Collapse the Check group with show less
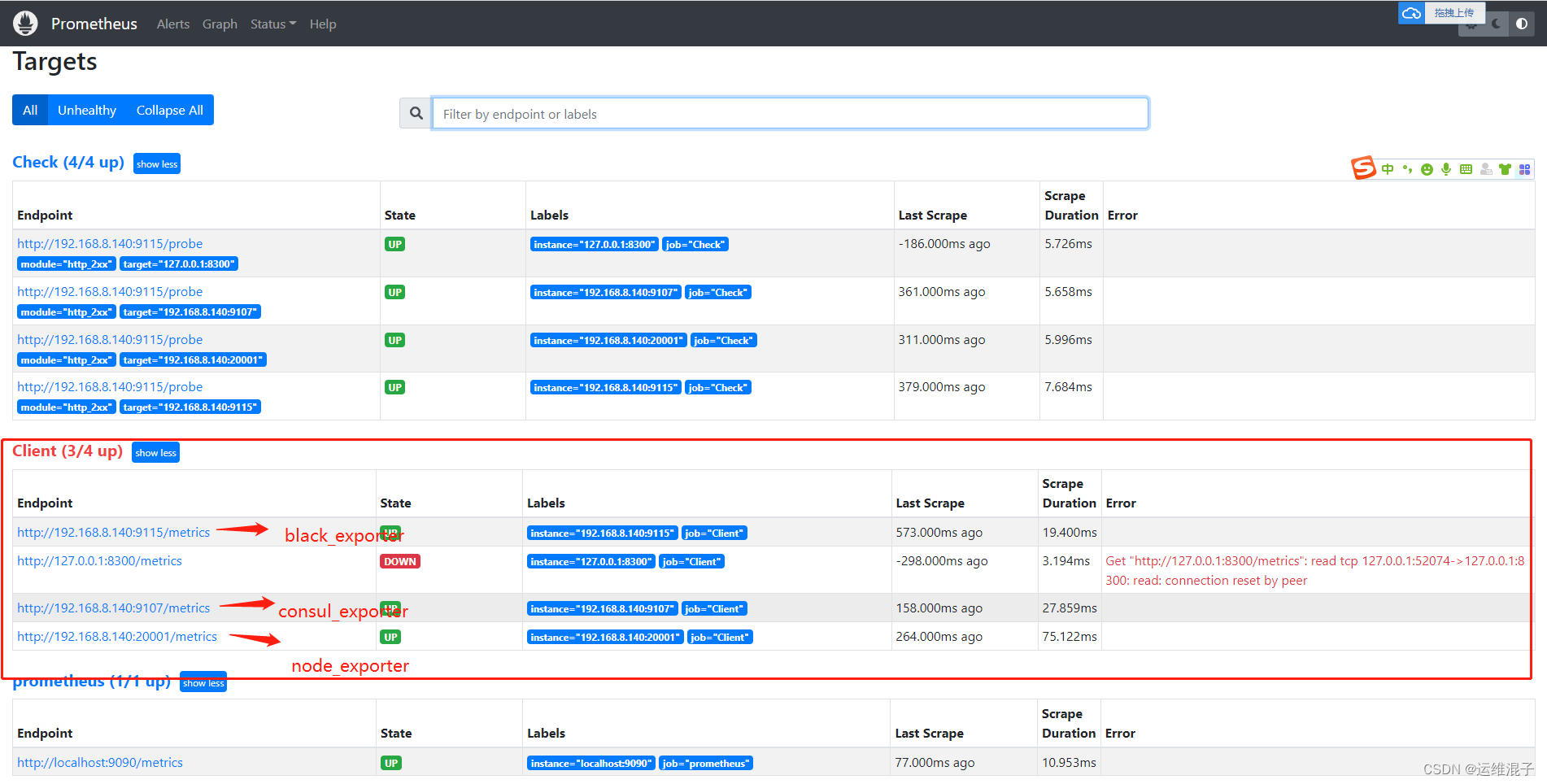This screenshot has width=1547, height=784. (157, 163)
